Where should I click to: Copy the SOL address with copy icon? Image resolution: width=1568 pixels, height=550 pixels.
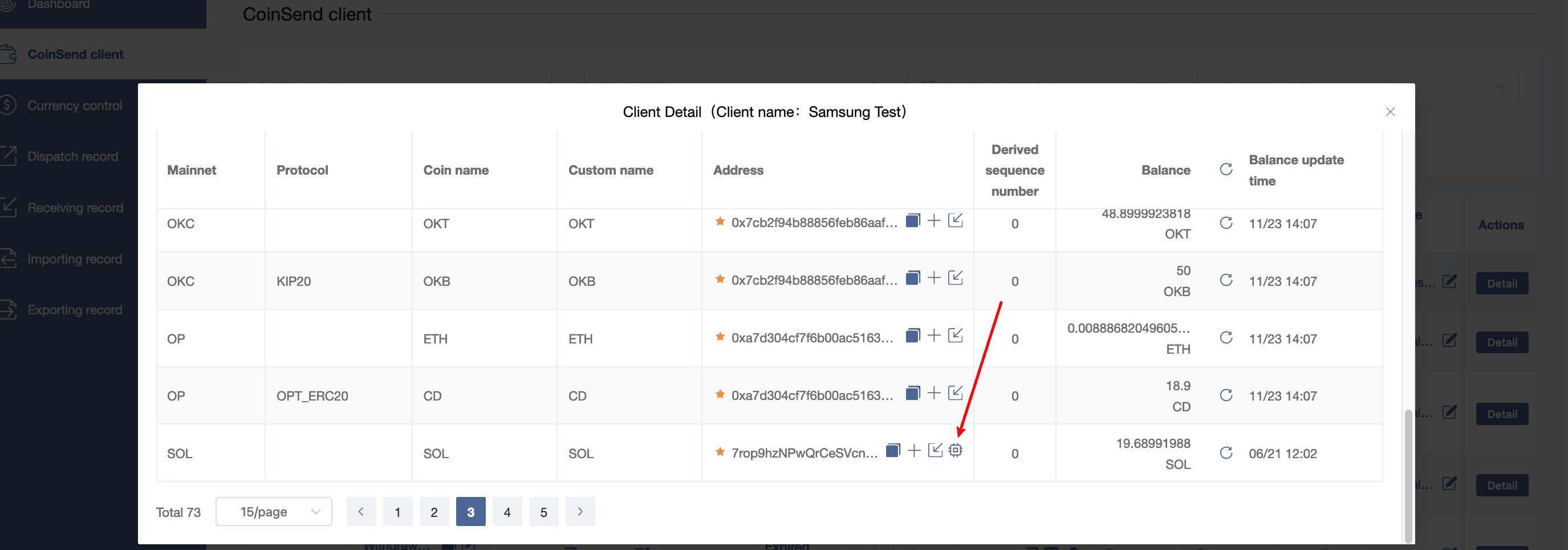892,451
